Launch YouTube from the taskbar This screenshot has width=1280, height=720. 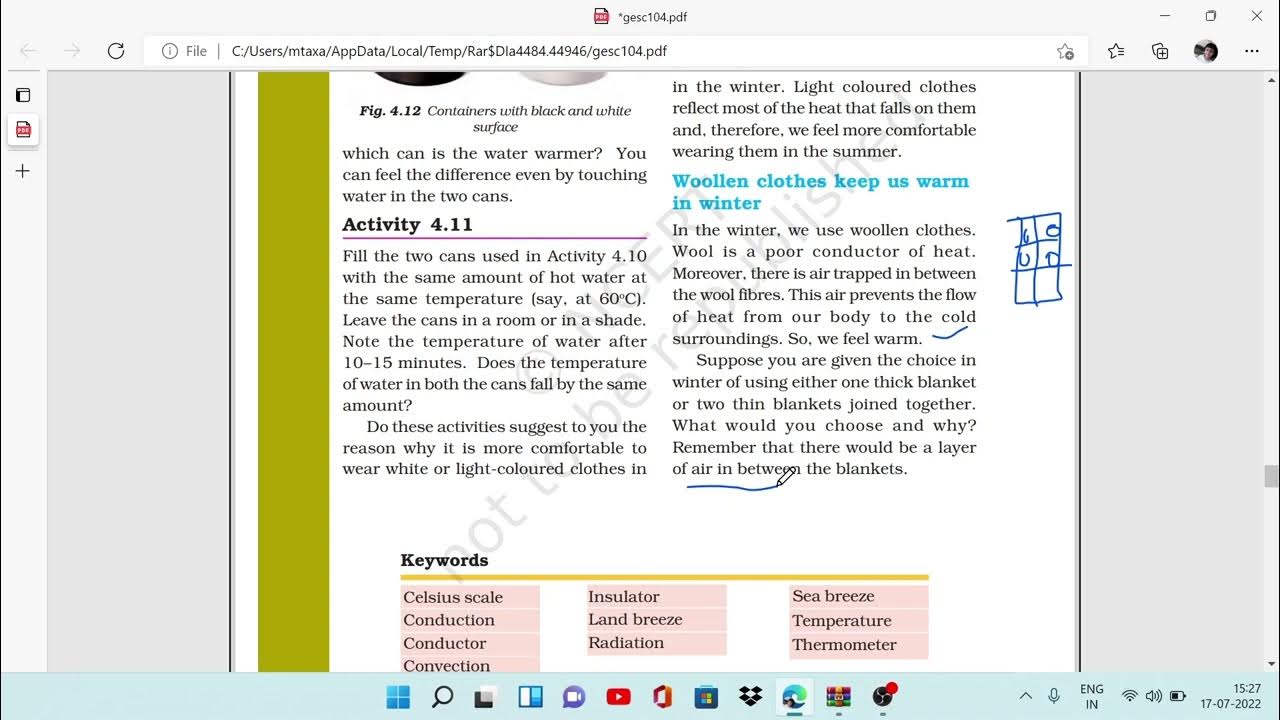[x=618, y=696]
